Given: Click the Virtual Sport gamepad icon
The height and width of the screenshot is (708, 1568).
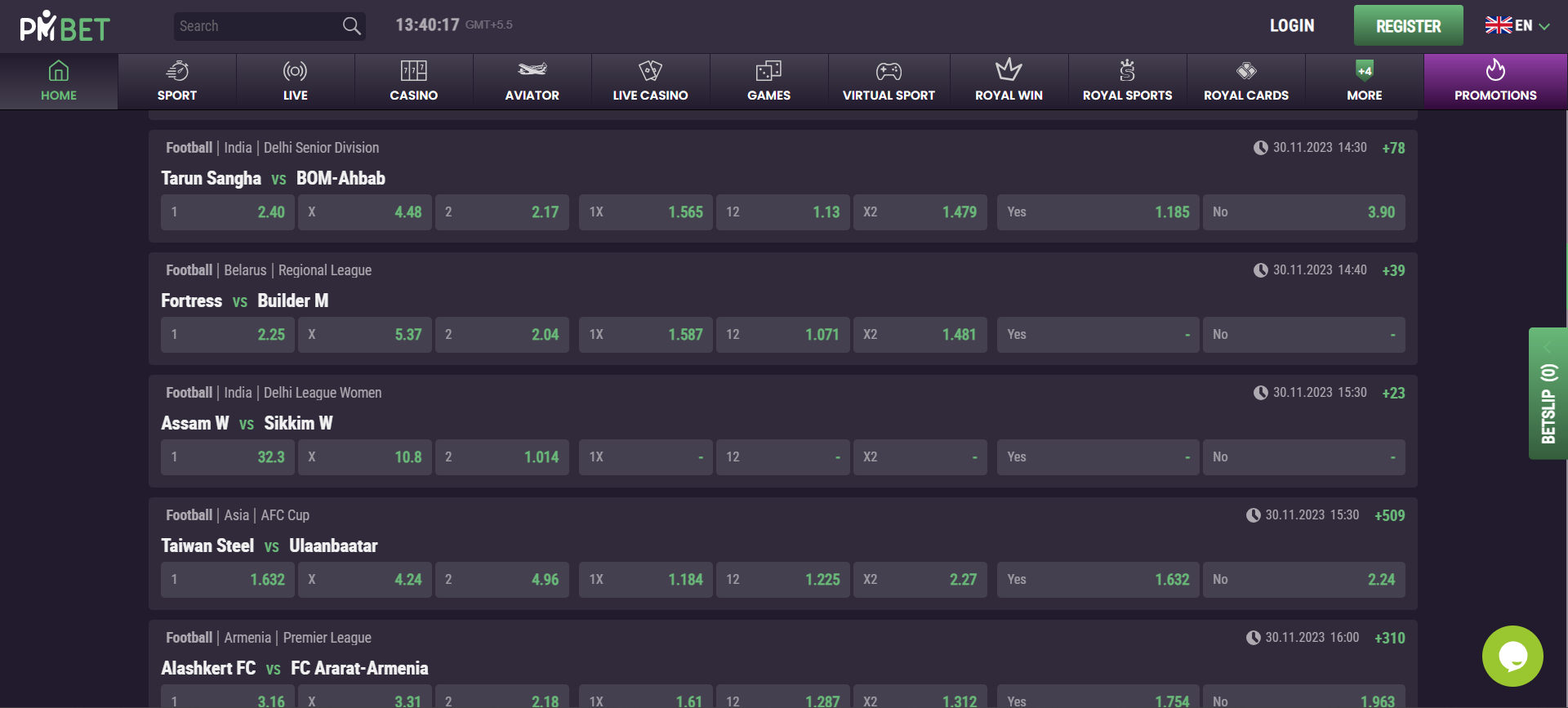Looking at the screenshot, I should tap(889, 70).
